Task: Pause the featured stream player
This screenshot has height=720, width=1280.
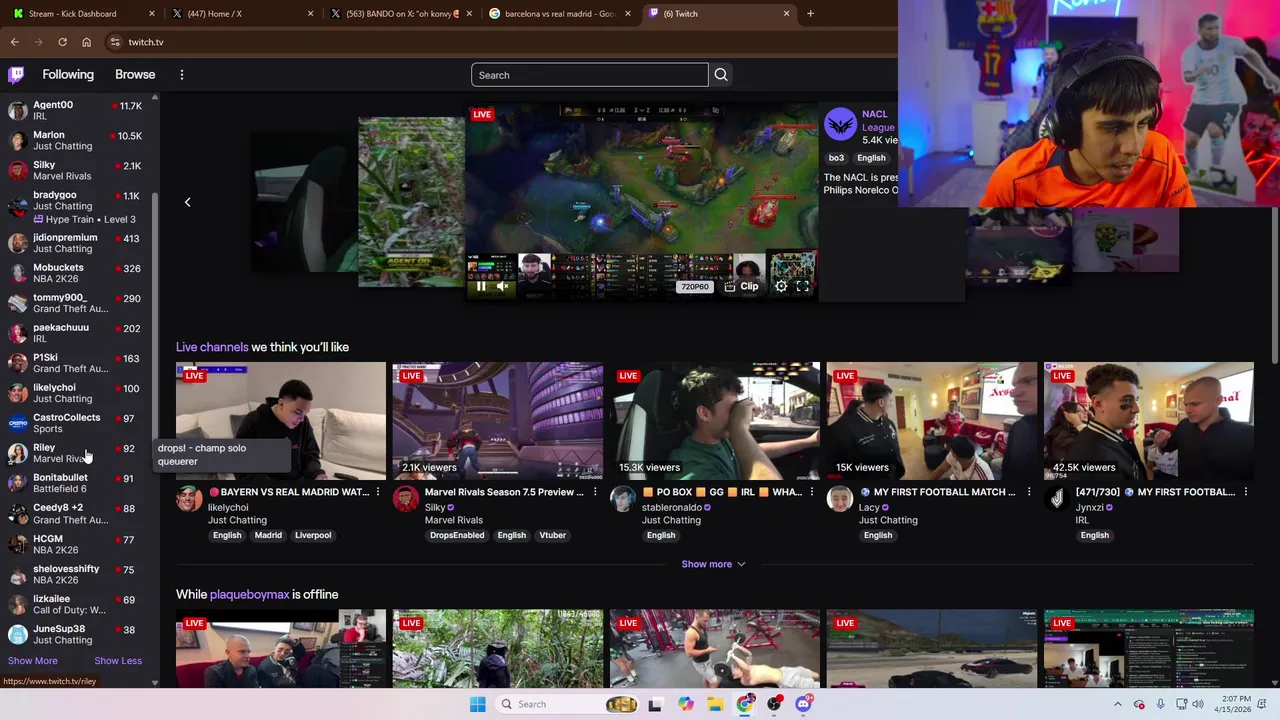Action: click(481, 287)
